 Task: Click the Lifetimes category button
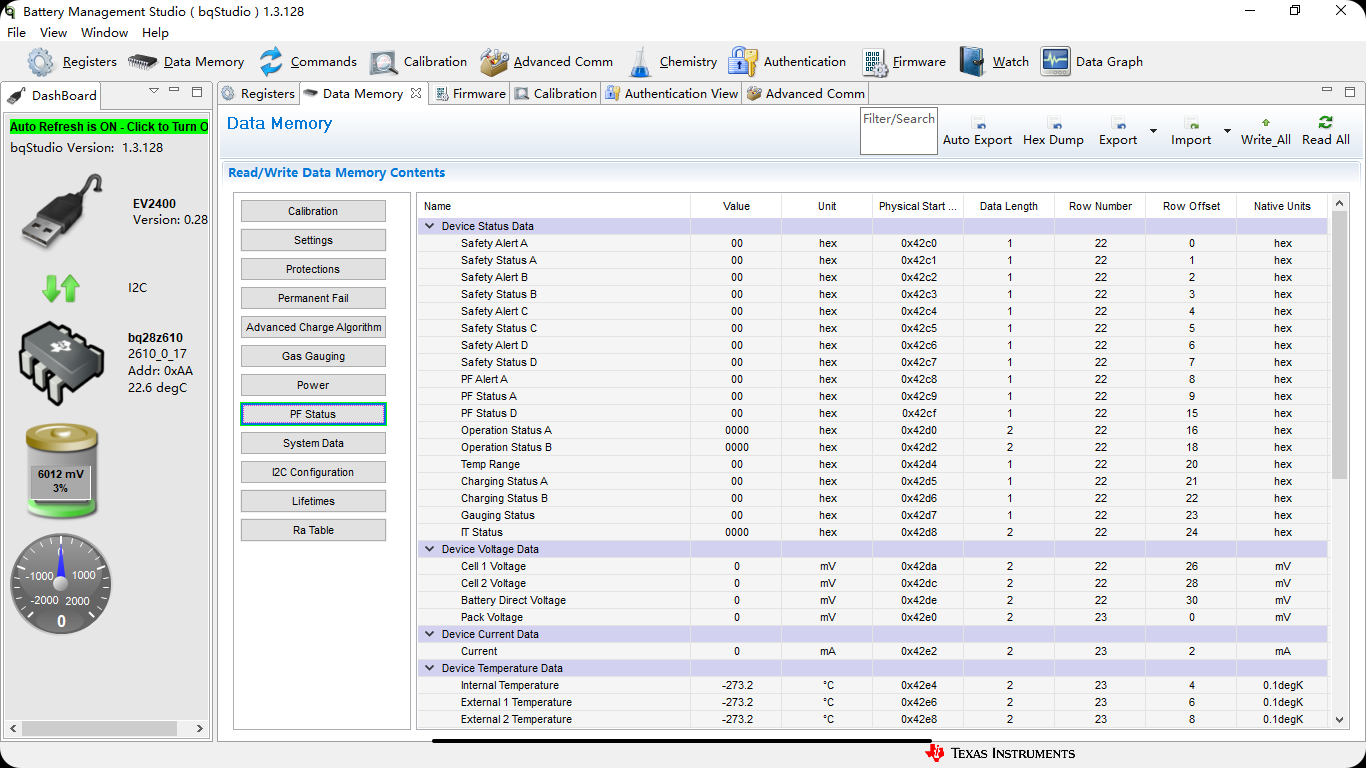[x=313, y=502]
